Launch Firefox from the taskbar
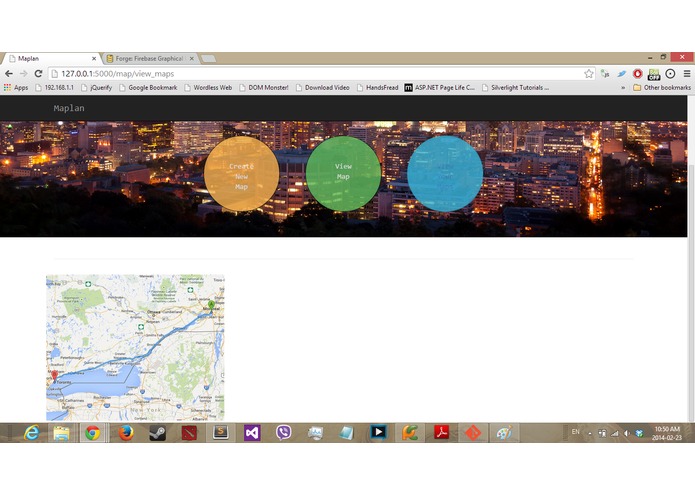This screenshot has width=695, height=494. [x=126, y=432]
